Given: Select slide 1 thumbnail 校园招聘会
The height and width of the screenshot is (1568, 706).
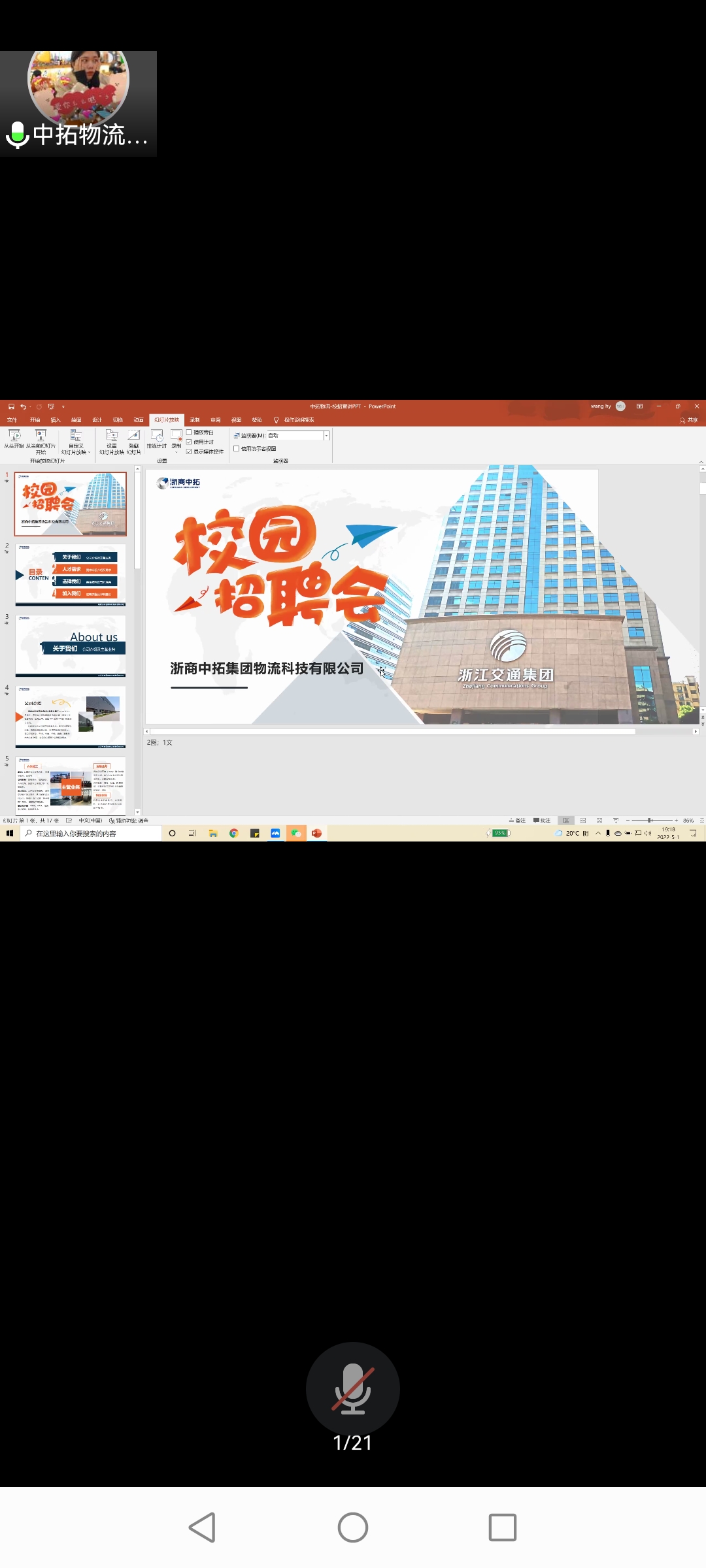Looking at the screenshot, I should pyautogui.click(x=71, y=504).
